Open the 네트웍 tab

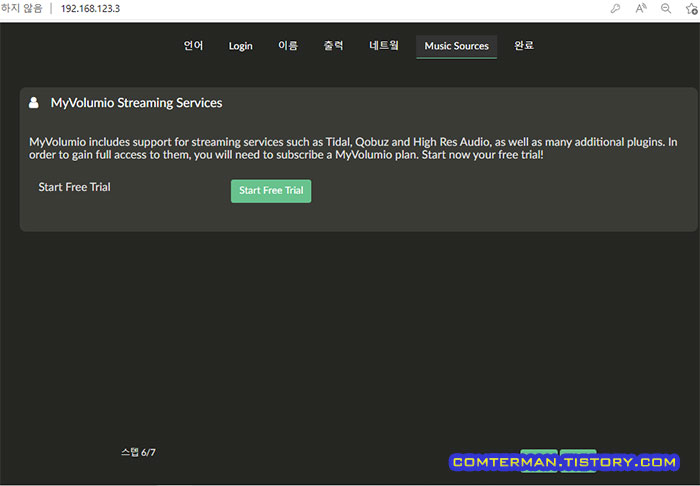[x=384, y=46]
